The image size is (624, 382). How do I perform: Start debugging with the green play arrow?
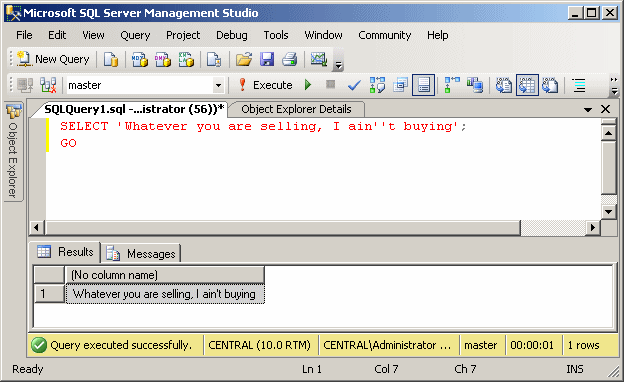pyautogui.click(x=308, y=85)
